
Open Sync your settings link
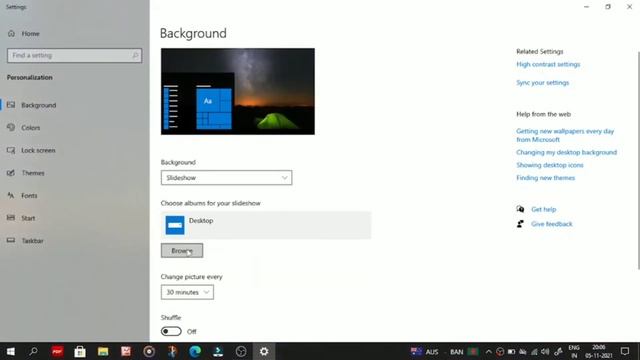click(x=542, y=82)
